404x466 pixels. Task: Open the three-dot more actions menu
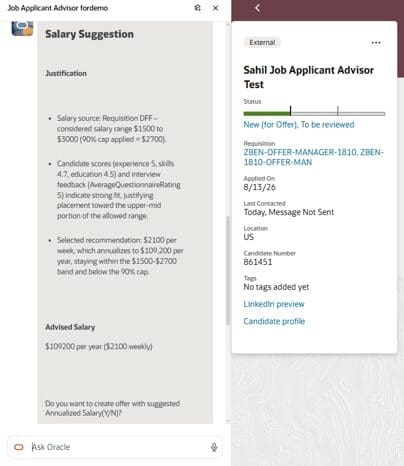(x=376, y=43)
